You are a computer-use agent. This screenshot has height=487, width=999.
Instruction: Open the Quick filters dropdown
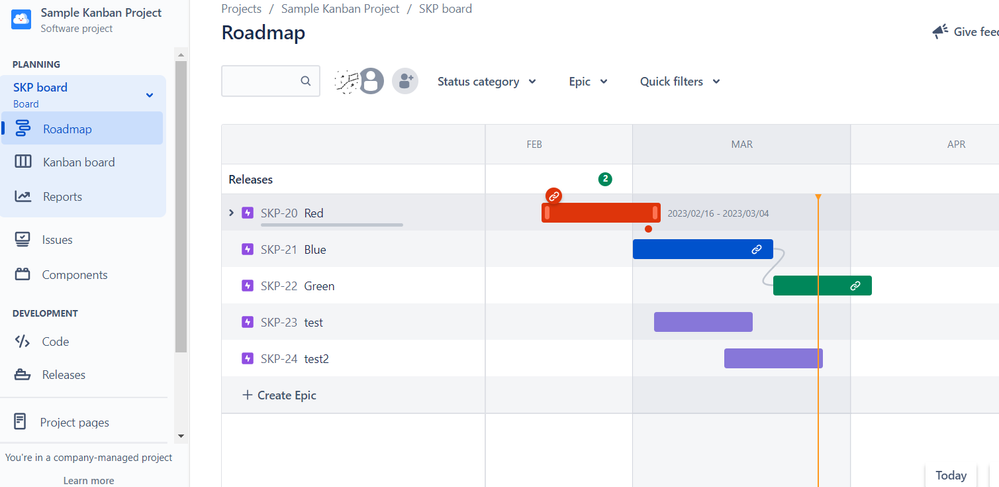click(680, 82)
